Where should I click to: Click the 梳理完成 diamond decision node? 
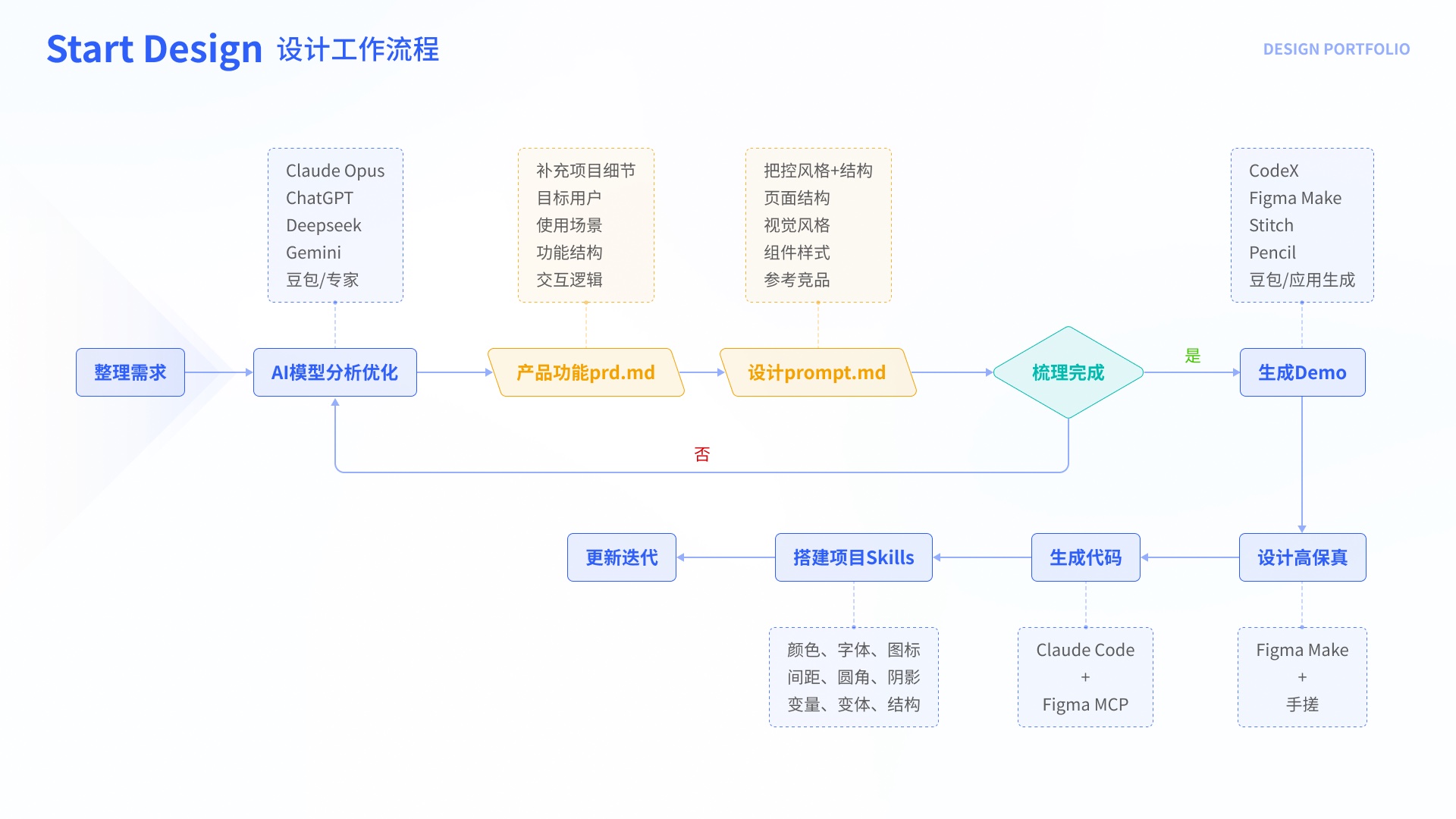click(1068, 372)
